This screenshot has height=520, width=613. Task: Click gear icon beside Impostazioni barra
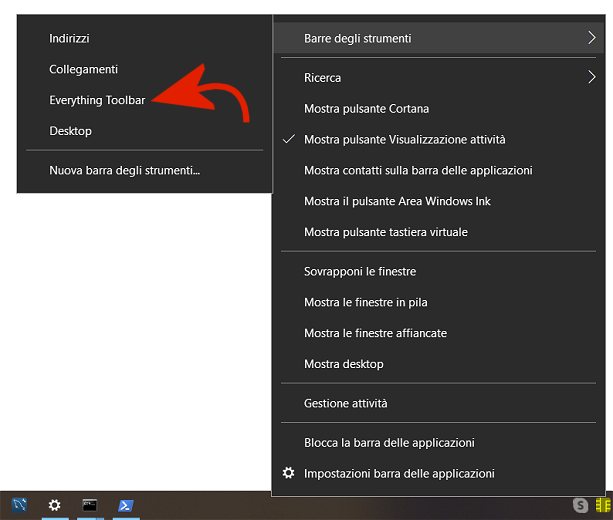[x=289, y=473]
